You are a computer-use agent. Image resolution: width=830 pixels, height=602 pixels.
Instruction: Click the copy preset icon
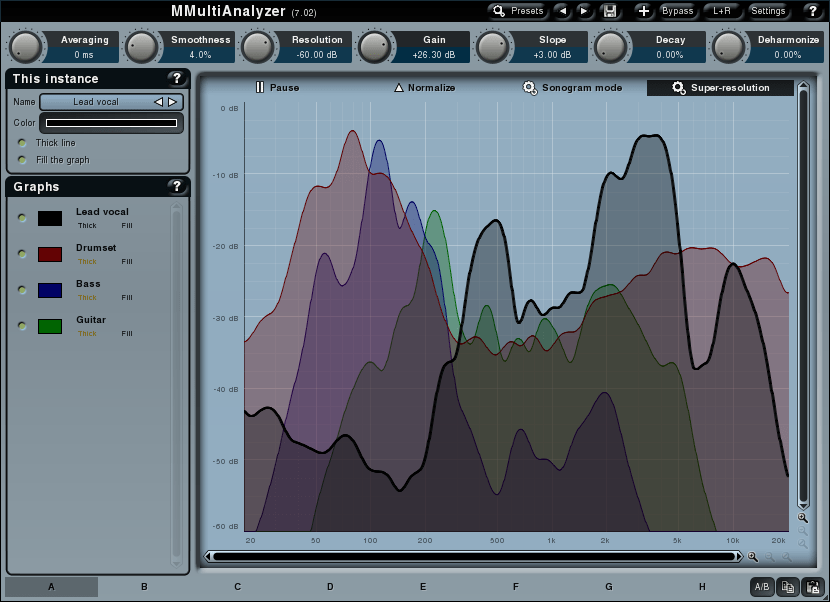point(788,587)
